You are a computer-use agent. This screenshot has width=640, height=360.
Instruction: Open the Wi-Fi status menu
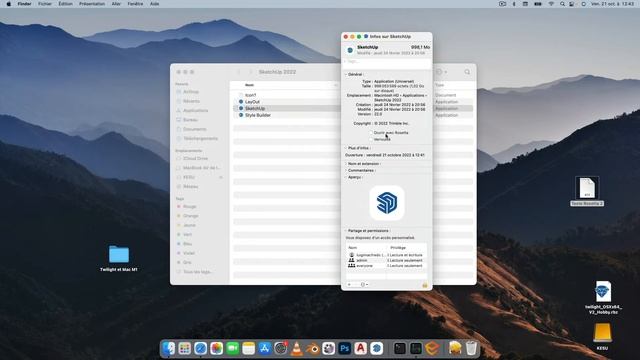tap(551, 4)
